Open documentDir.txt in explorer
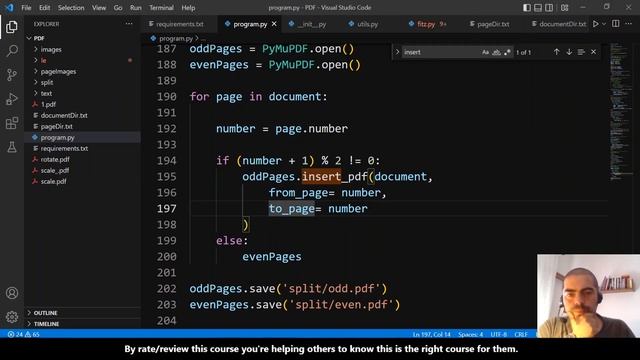Image resolution: width=640 pixels, height=360 pixels. pyautogui.click(x=64, y=116)
